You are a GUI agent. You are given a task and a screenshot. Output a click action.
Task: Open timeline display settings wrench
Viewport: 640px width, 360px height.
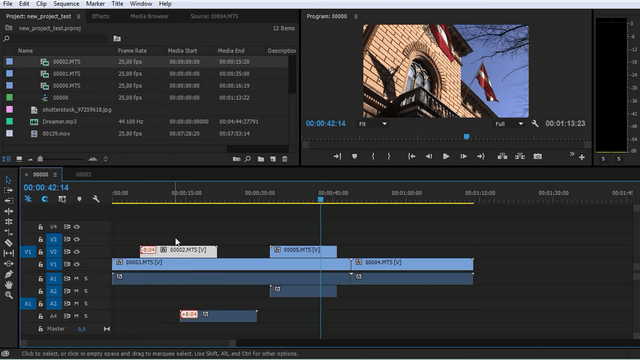pyautogui.click(x=96, y=199)
